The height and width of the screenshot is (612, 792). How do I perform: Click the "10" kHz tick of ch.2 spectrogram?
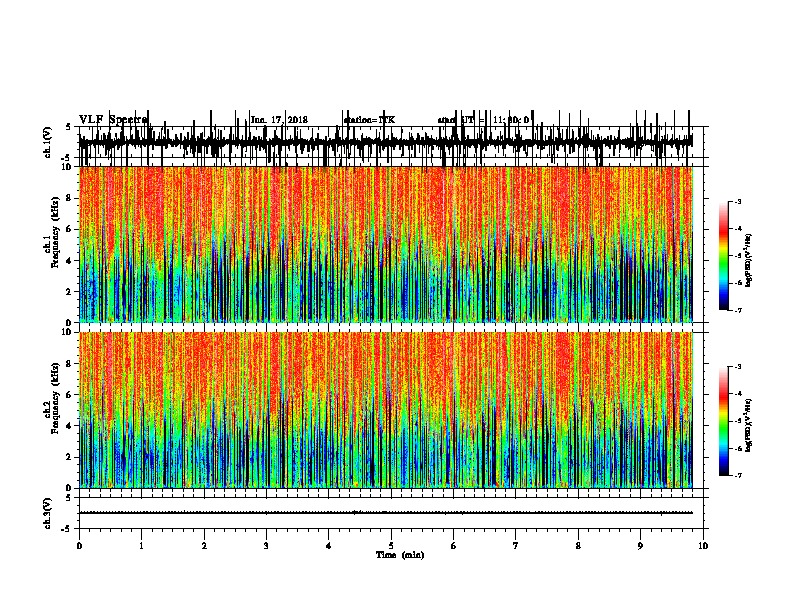point(67,332)
